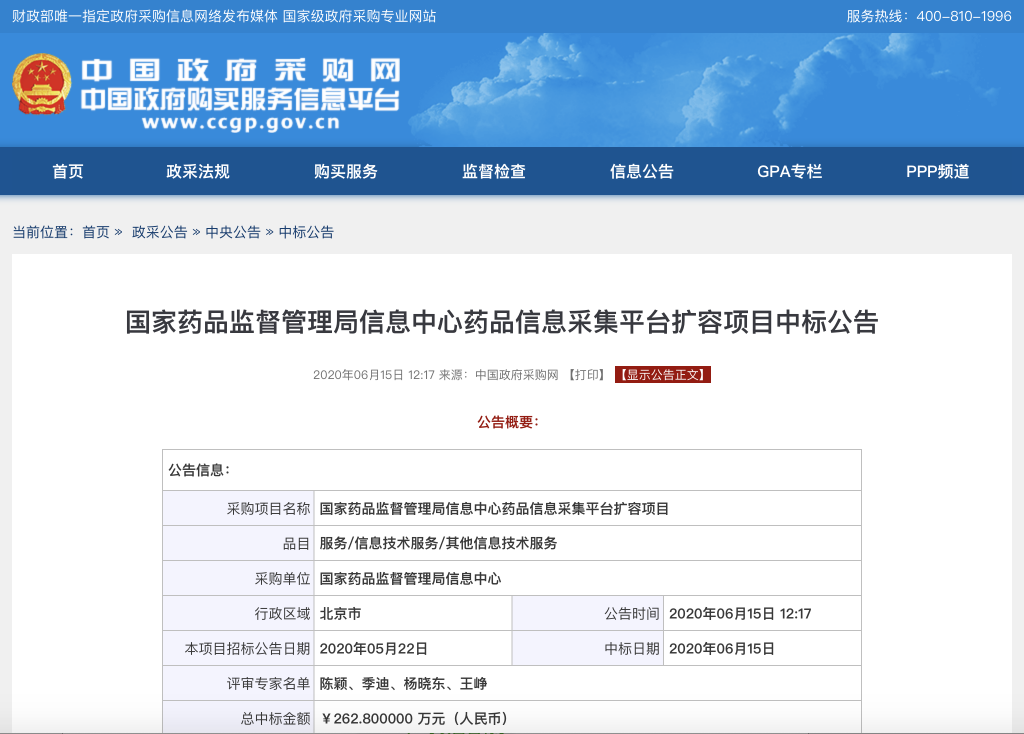The image size is (1024, 734).
Task: Open the 首页 navigation menu item
Action: [68, 172]
